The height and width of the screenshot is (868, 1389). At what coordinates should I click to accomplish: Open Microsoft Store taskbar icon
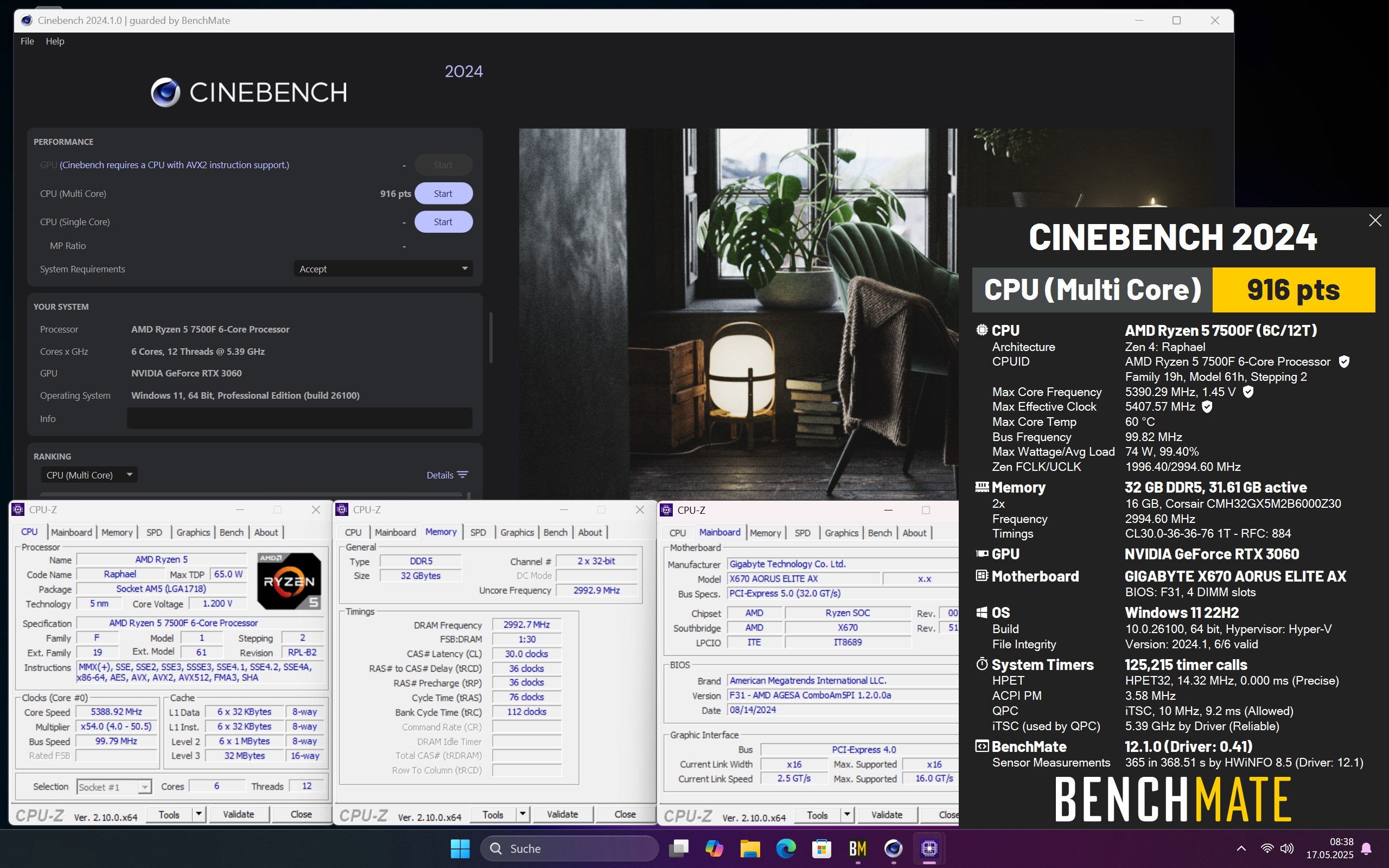tap(821, 848)
